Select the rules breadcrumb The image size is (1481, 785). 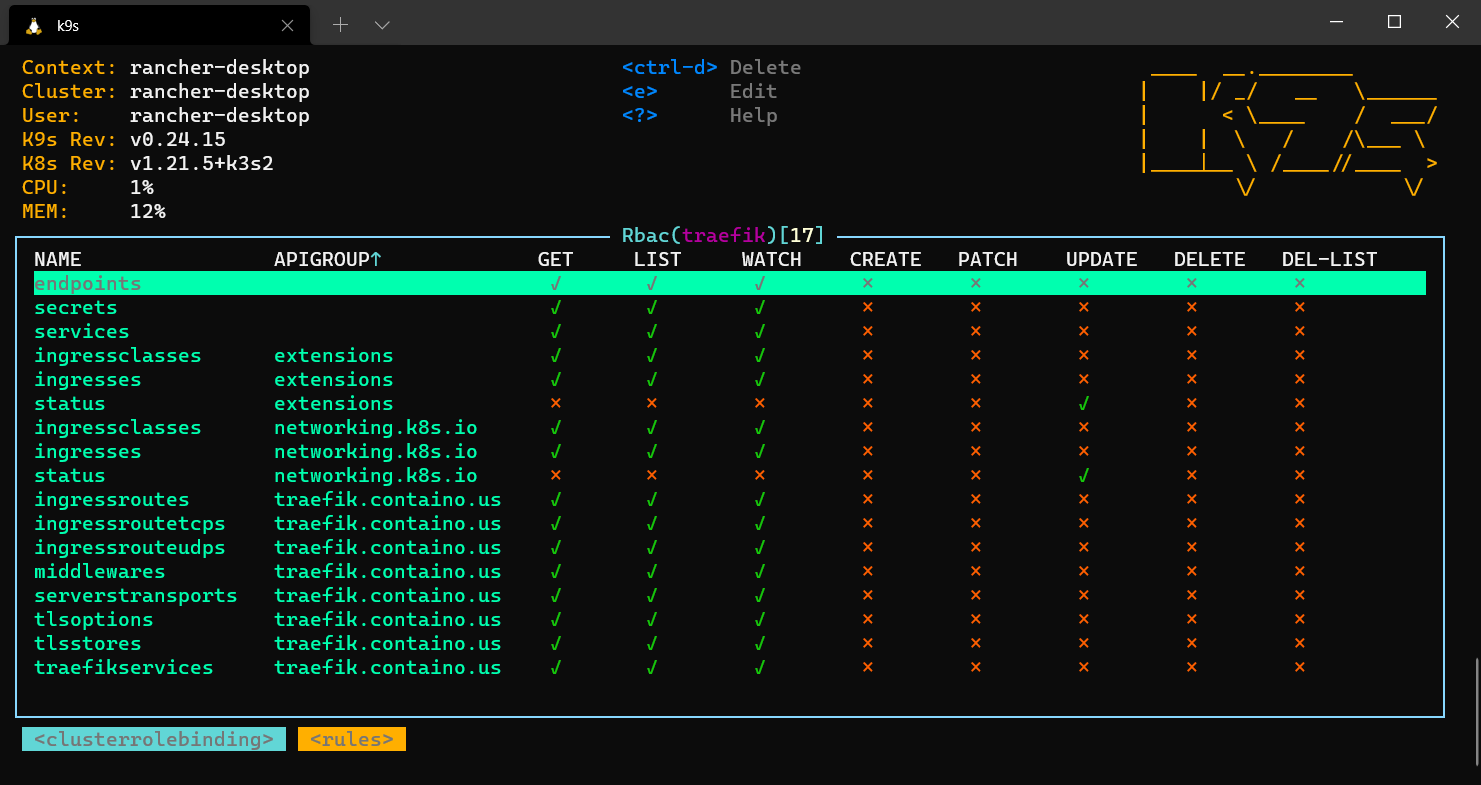(x=352, y=739)
